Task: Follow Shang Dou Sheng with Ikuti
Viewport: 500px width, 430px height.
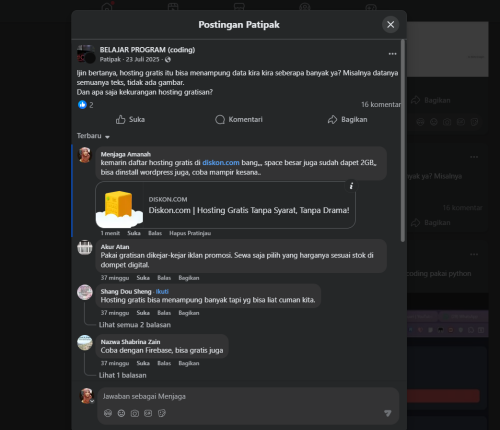Action: click(162, 292)
